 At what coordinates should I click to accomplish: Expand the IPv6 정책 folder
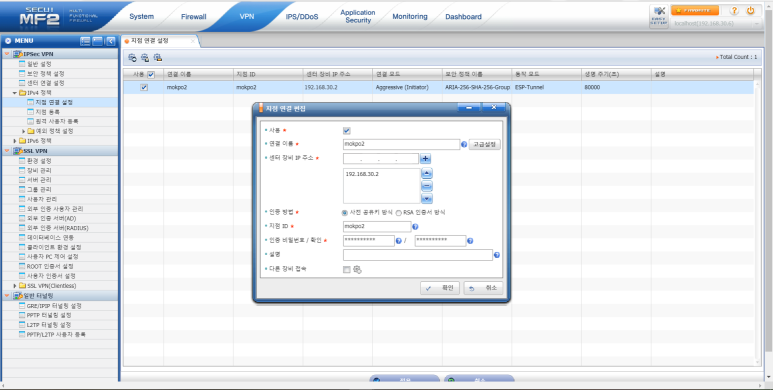[15, 141]
